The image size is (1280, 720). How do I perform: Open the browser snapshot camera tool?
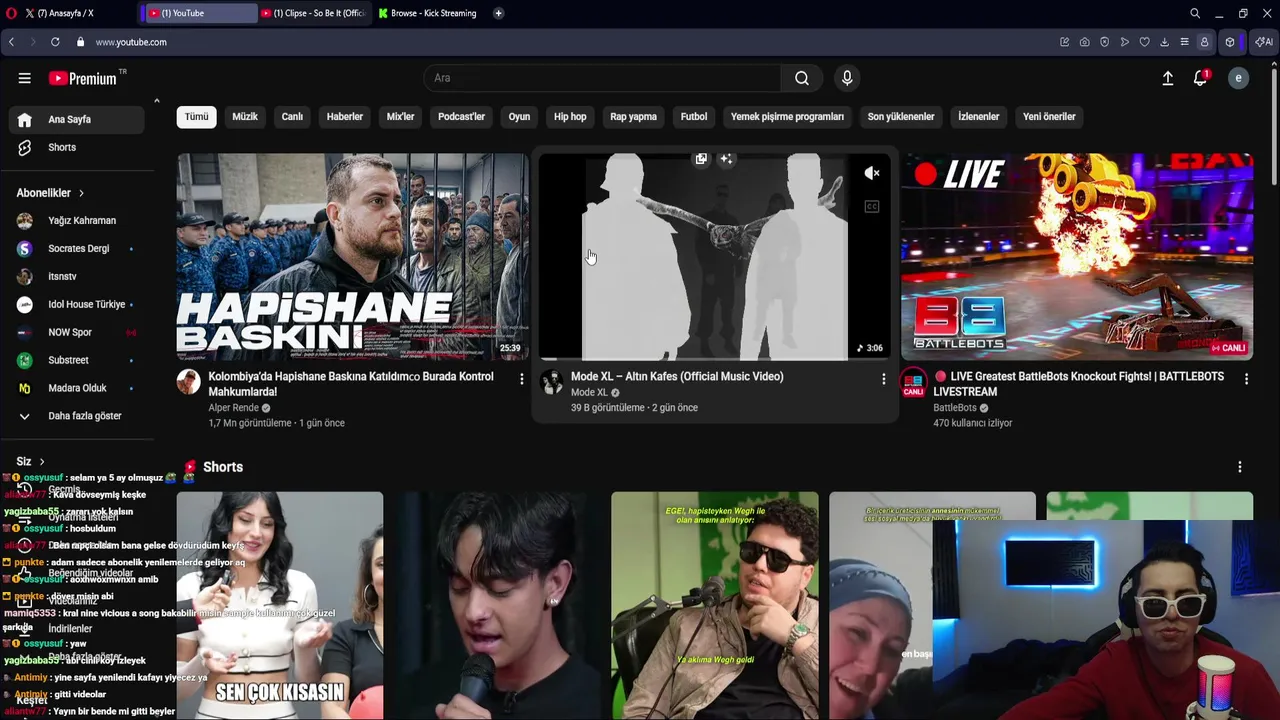click(1084, 42)
